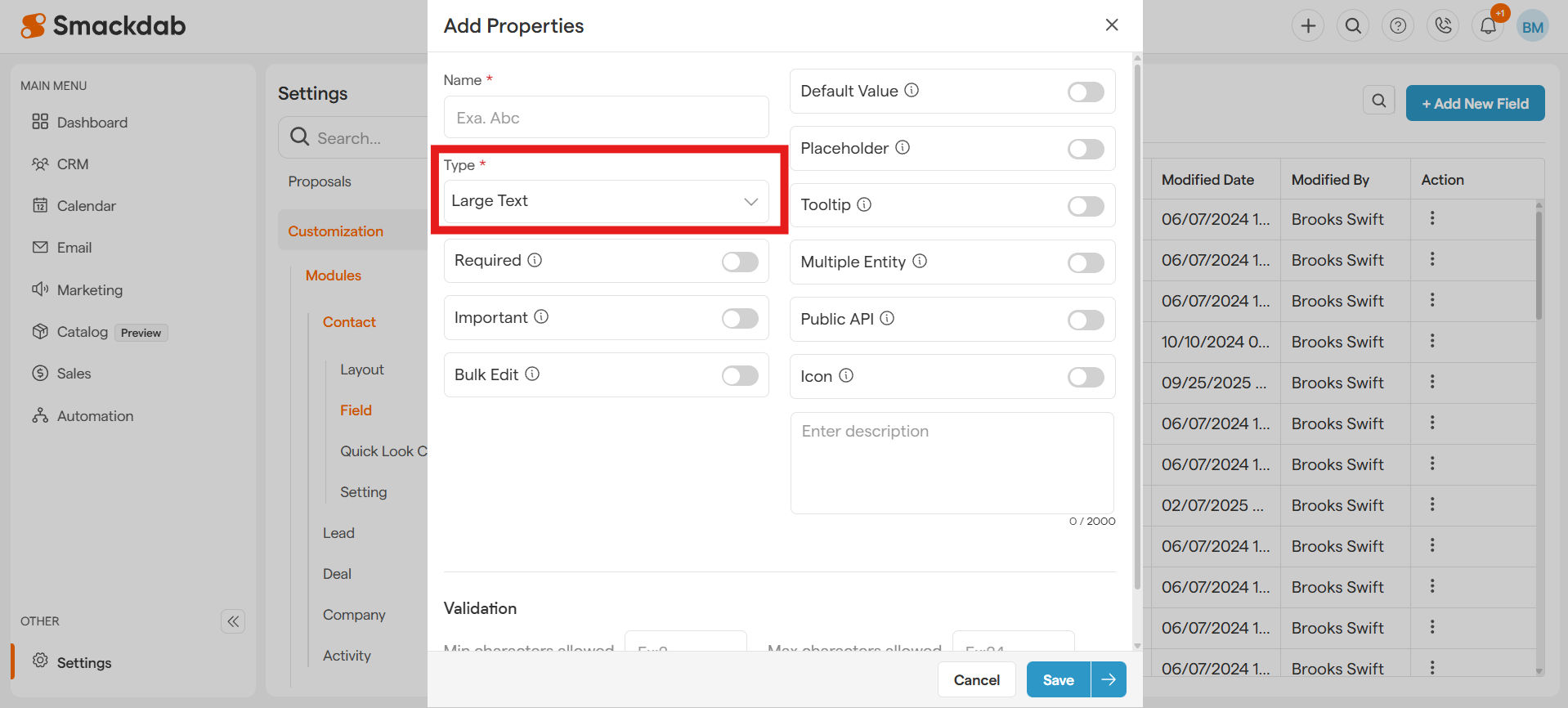Click the Cancel button
This screenshot has height=708, width=1568.
point(976,679)
